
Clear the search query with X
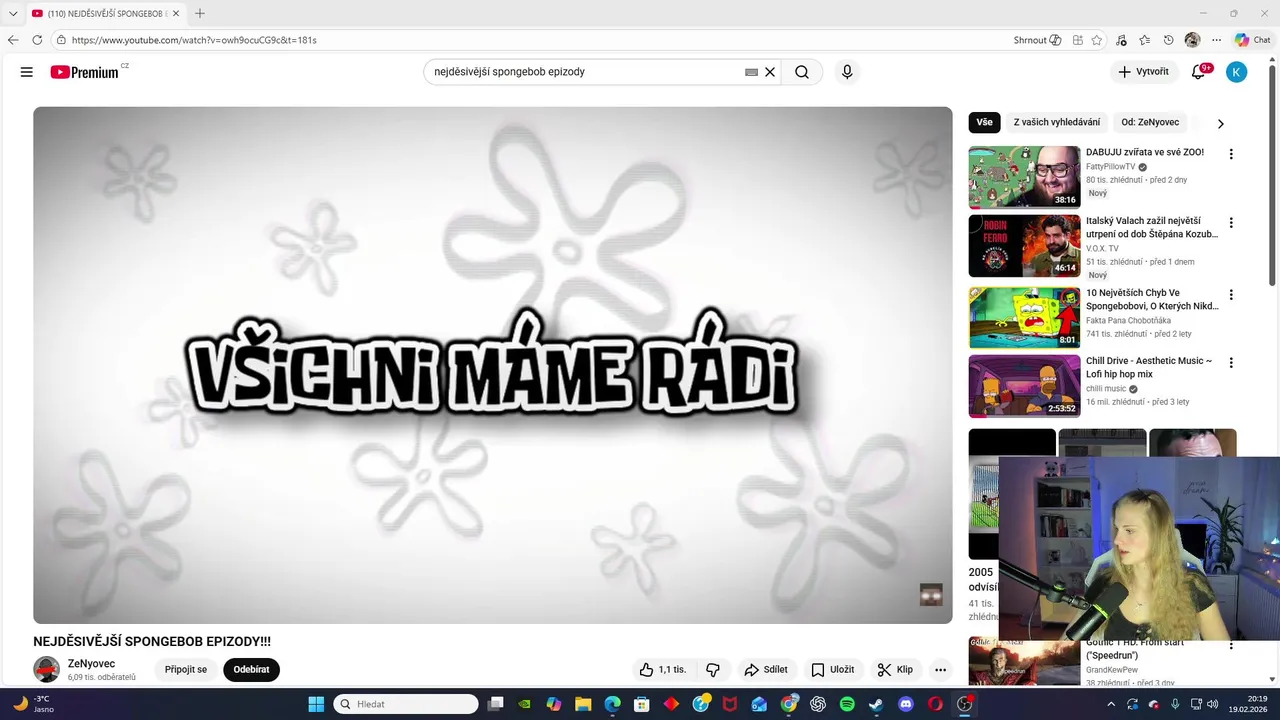tap(770, 72)
